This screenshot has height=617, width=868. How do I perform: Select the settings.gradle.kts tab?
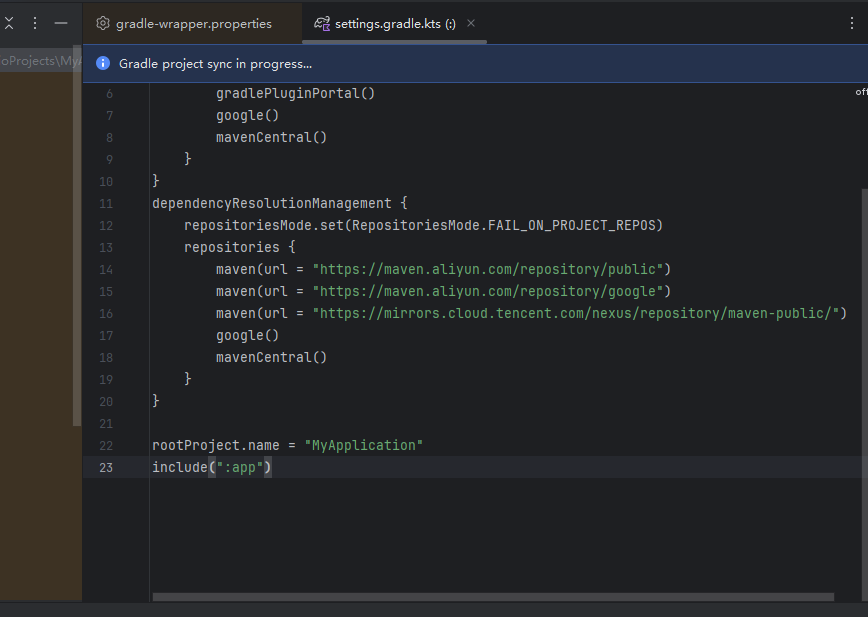pyautogui.click(x=395, y=24)
